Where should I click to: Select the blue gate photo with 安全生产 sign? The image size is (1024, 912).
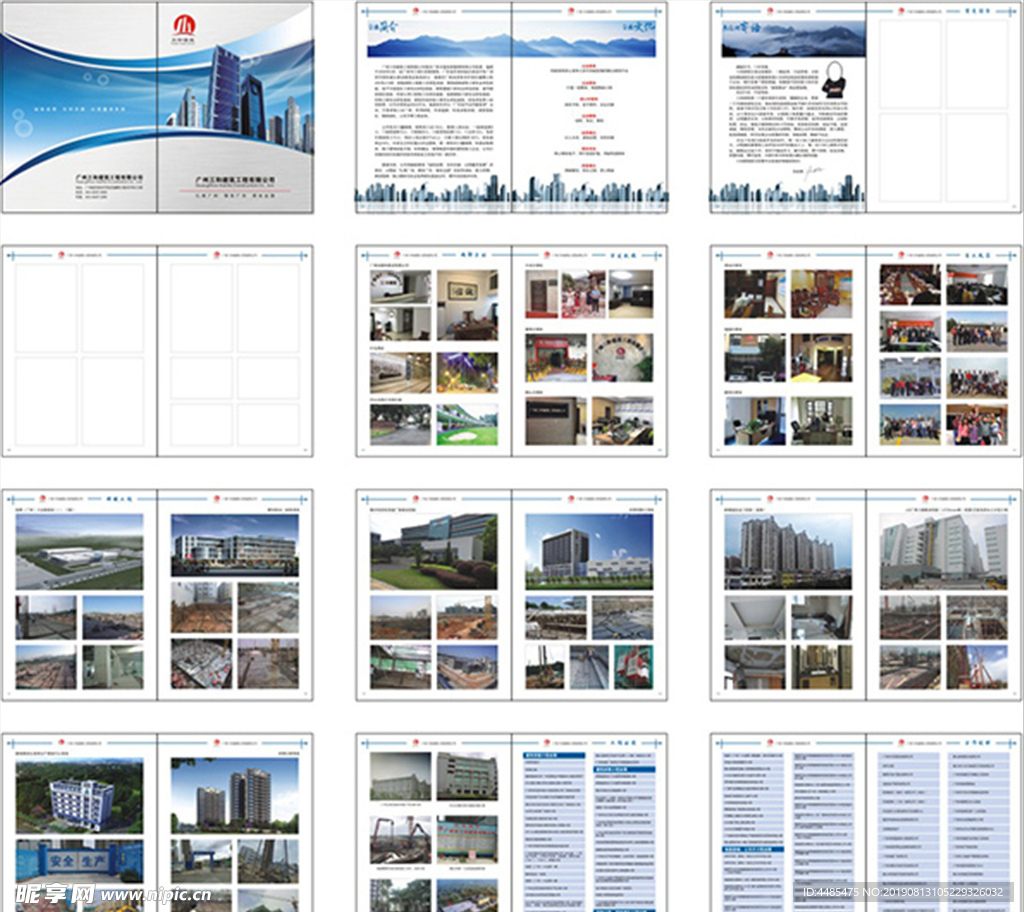79,862
